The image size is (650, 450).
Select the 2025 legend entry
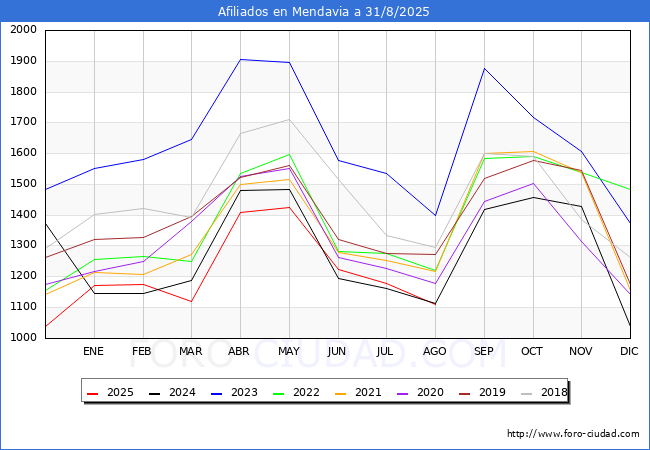pyautogui.click(x=110, y=392)
